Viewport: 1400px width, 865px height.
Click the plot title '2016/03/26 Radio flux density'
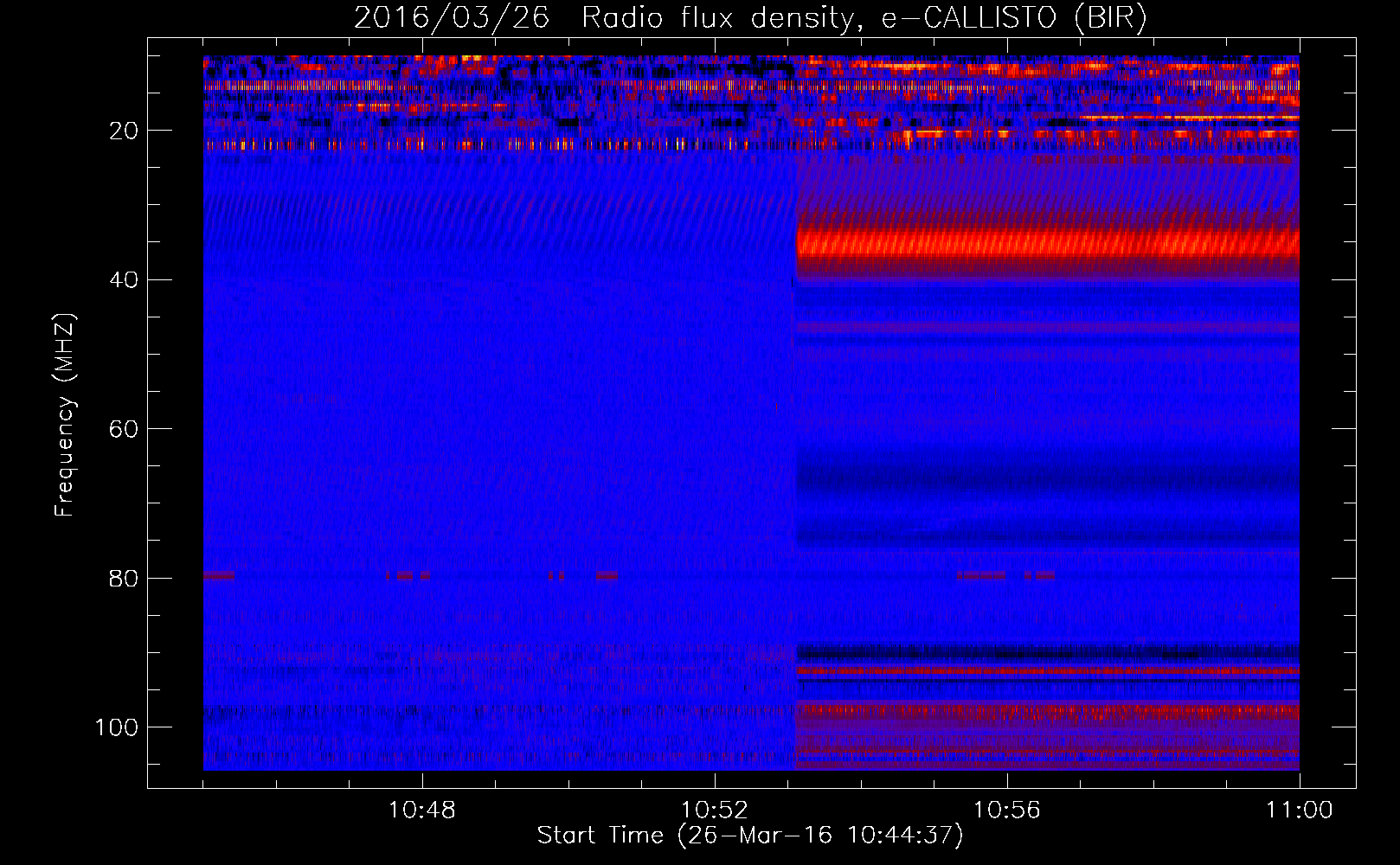tap(750, 18)
